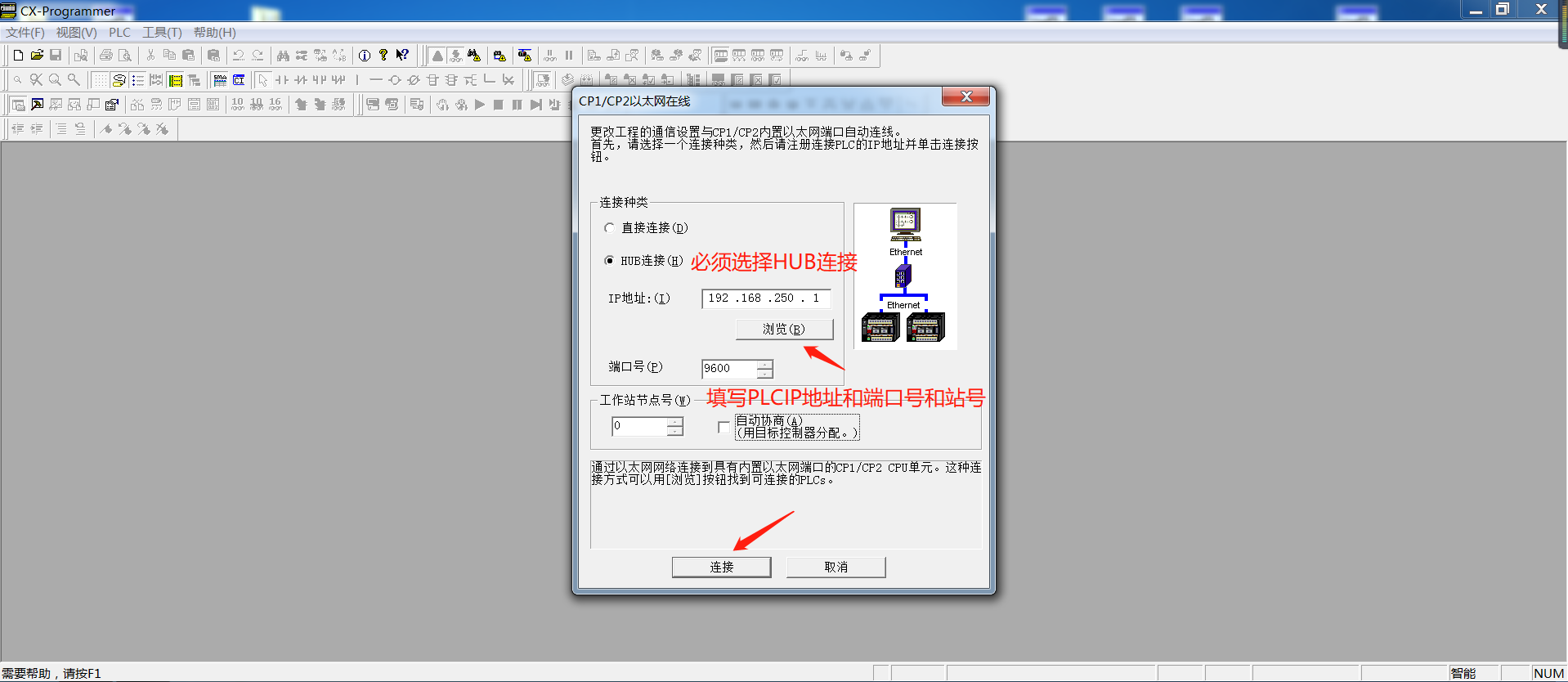Increase workstation node number stepper
Viewport: 1568px width, 682px height.
[x=674, y=421]
